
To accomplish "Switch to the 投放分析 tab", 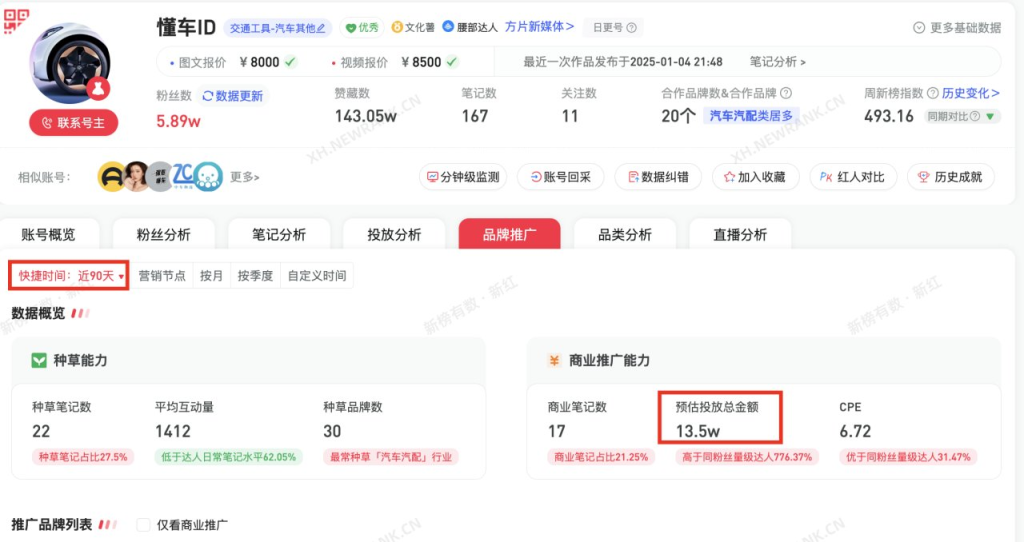I will pyautogui.click(x=394, y=234).
